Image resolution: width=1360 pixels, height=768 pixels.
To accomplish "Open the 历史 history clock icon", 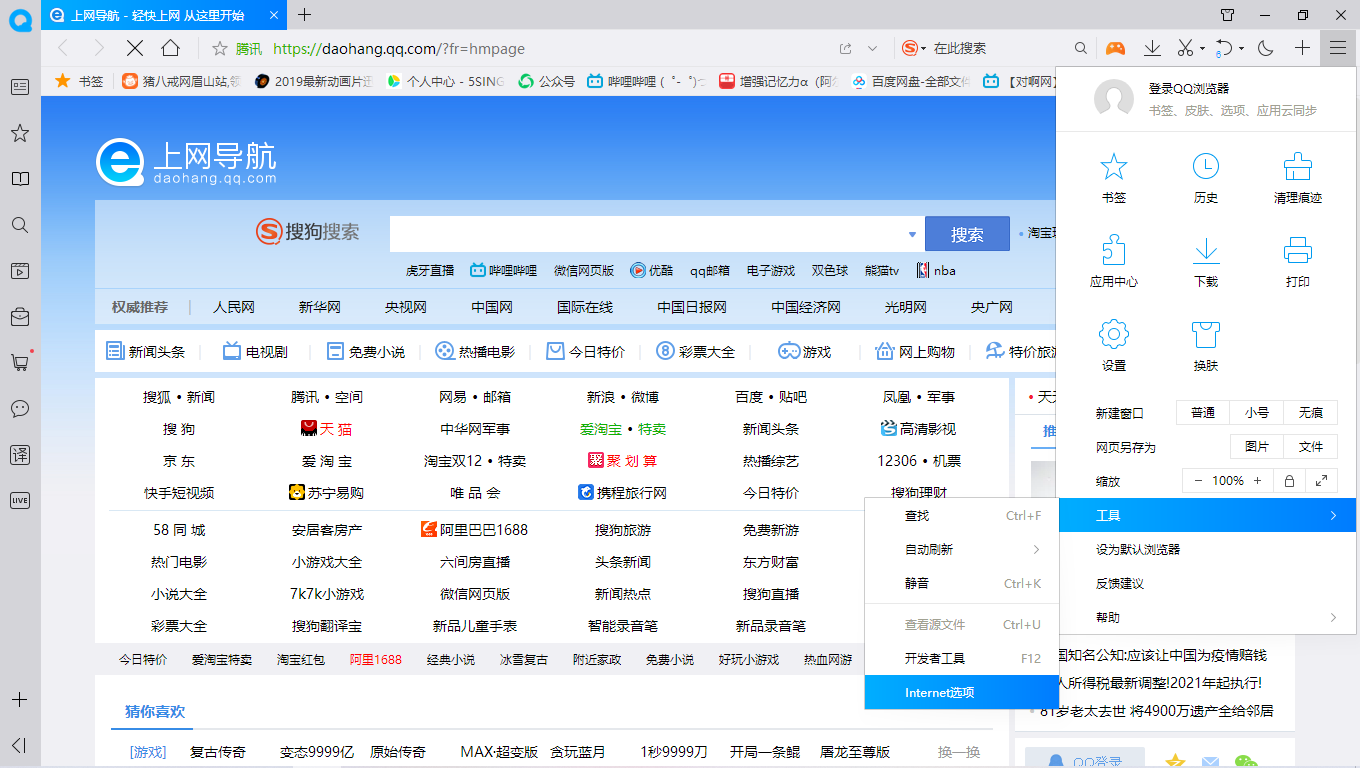I will [x=1206, y=167].
